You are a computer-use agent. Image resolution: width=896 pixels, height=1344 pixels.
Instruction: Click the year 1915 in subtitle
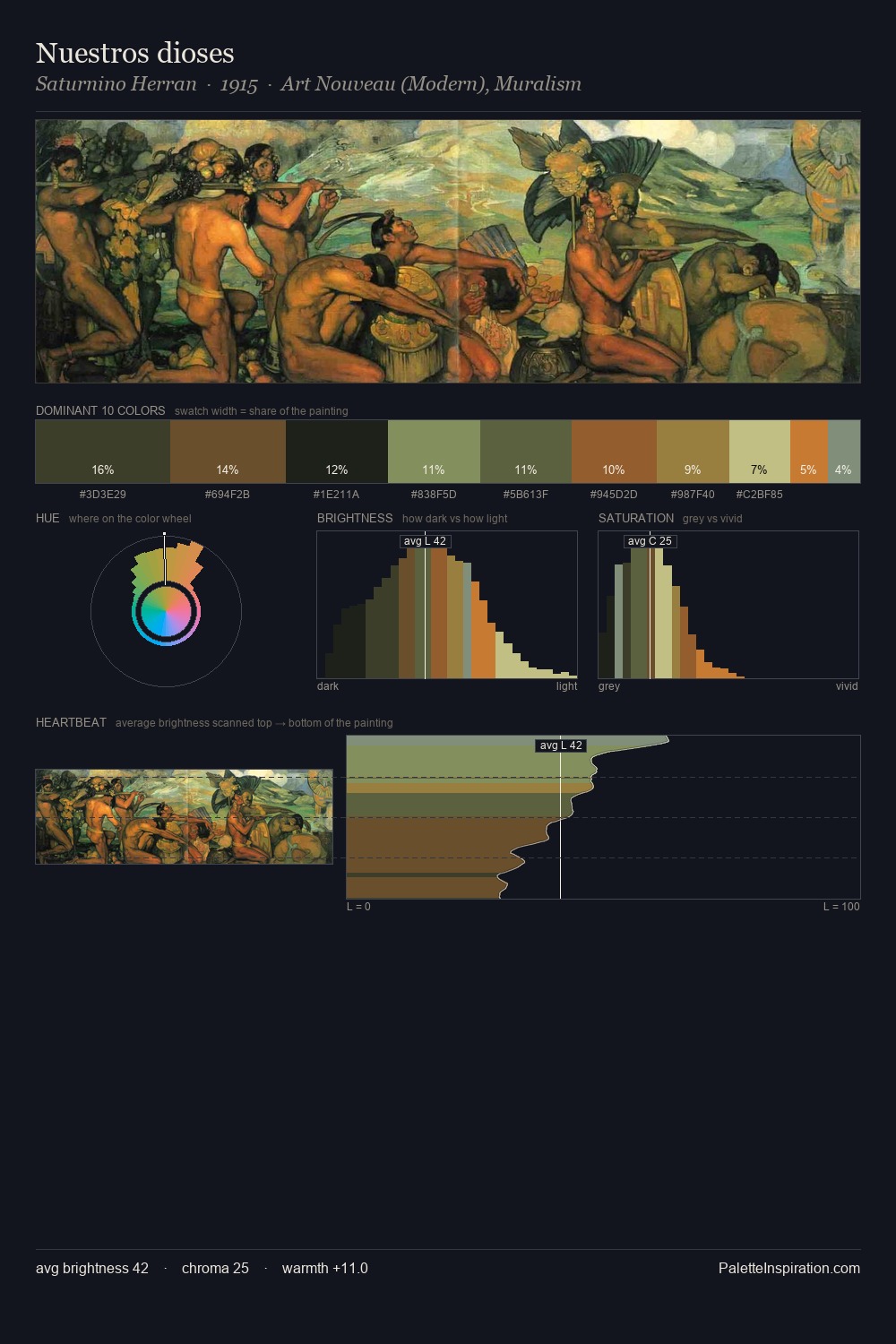pos(239,84)
